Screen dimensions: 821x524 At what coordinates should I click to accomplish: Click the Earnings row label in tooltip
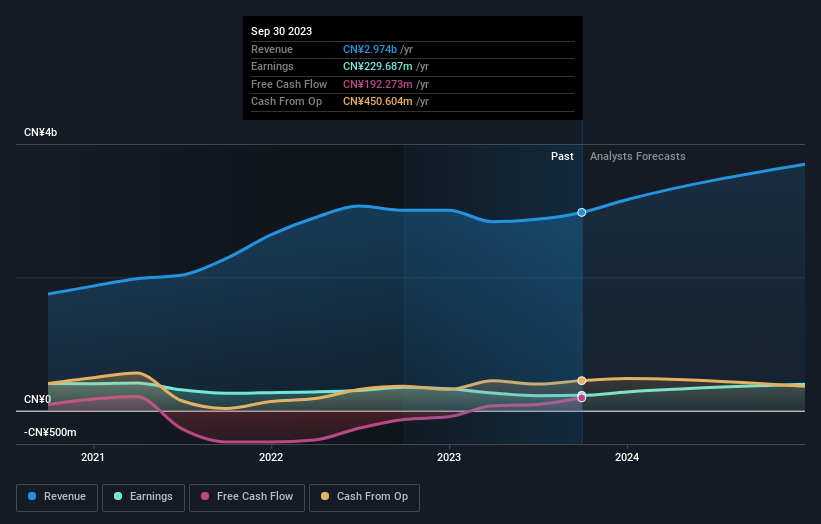pos(272,66)
